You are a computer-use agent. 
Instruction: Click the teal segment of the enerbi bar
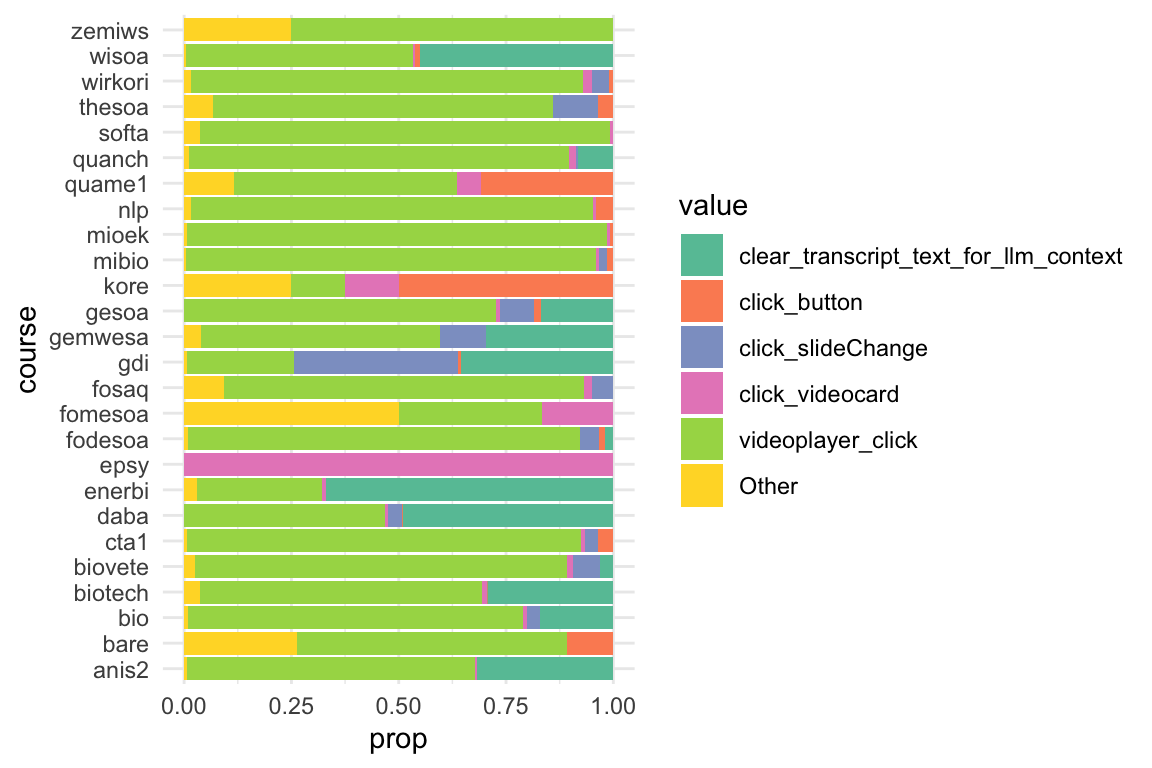(x=469, y=490)
